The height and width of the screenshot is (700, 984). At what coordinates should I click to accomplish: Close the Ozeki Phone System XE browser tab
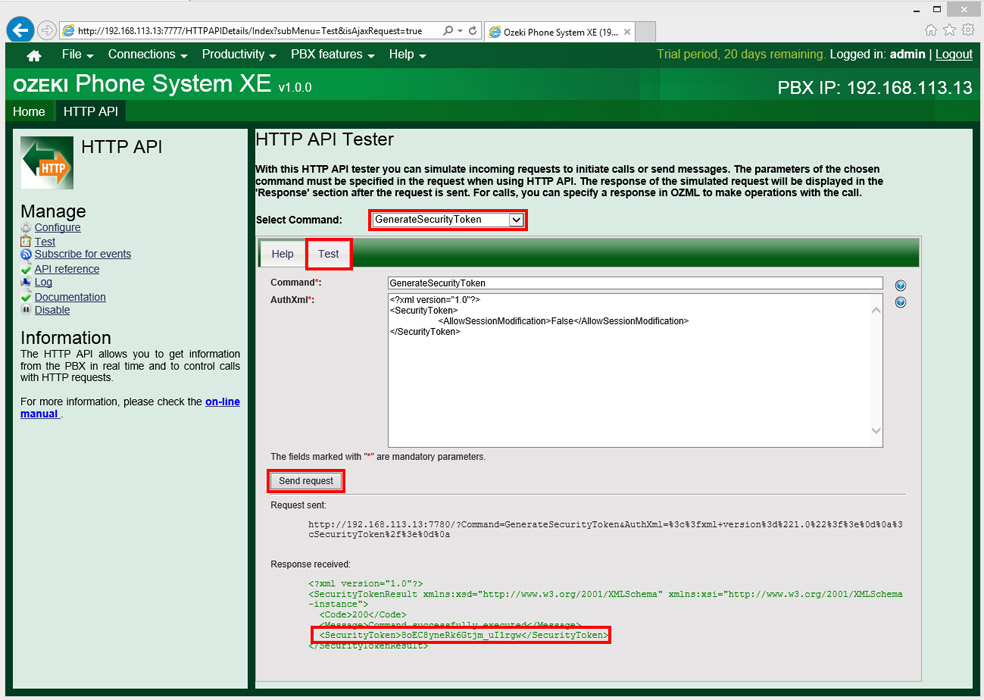(627, 31)
